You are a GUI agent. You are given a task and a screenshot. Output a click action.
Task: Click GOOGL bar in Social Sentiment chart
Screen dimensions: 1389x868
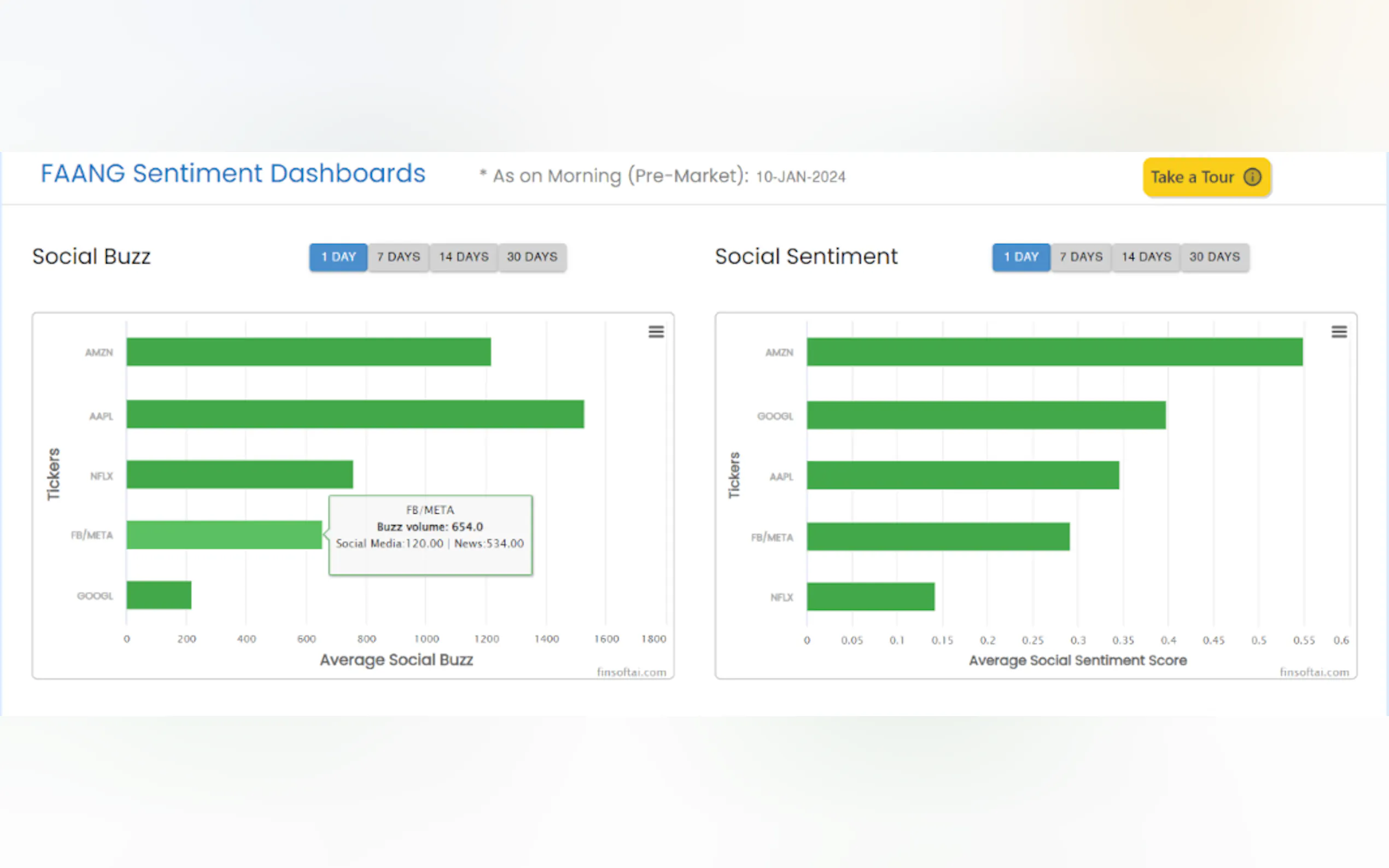(x=985, y=415)
